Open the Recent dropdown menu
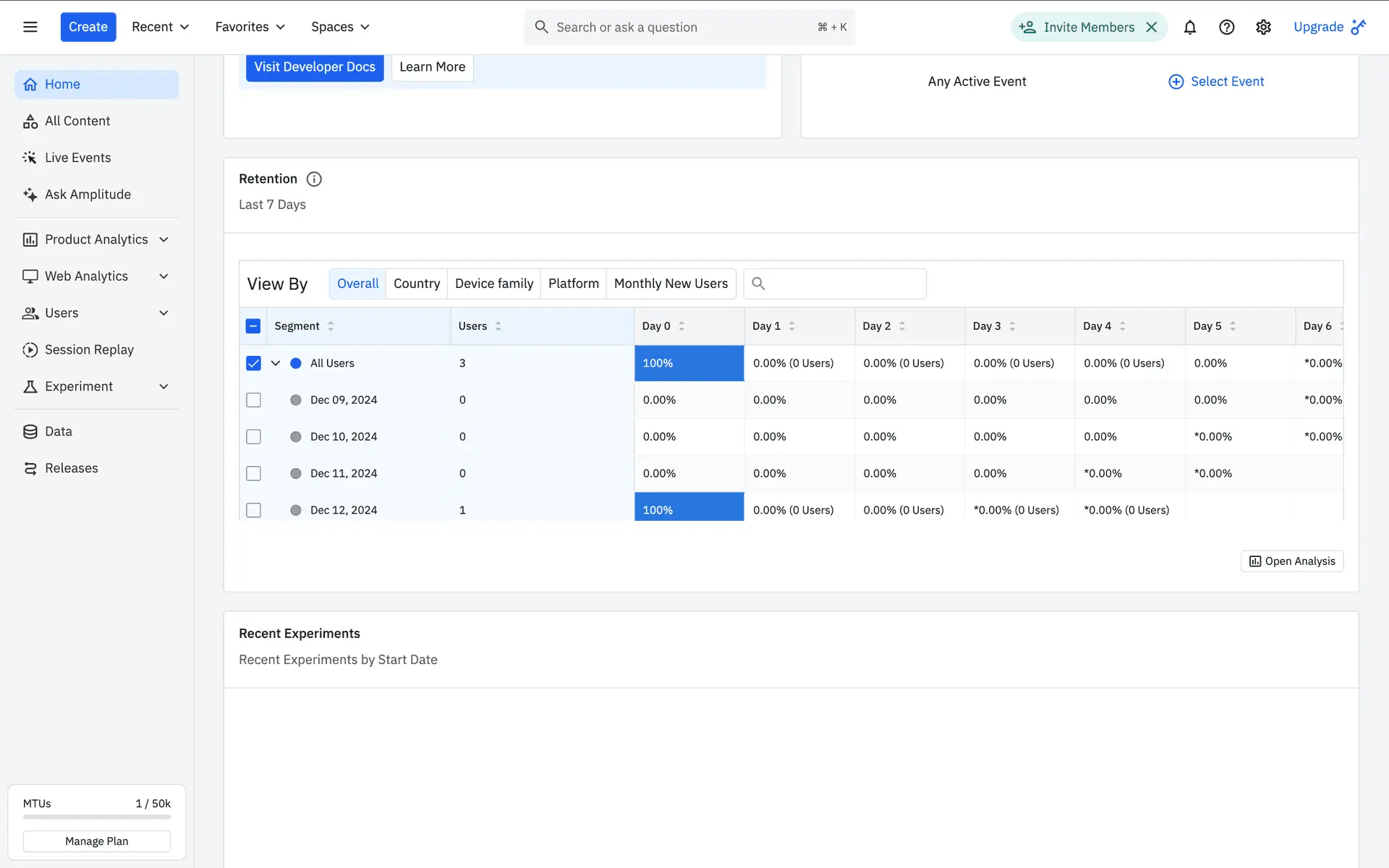Viewport: 1389px width, 868px height. (x=160, y=27)
